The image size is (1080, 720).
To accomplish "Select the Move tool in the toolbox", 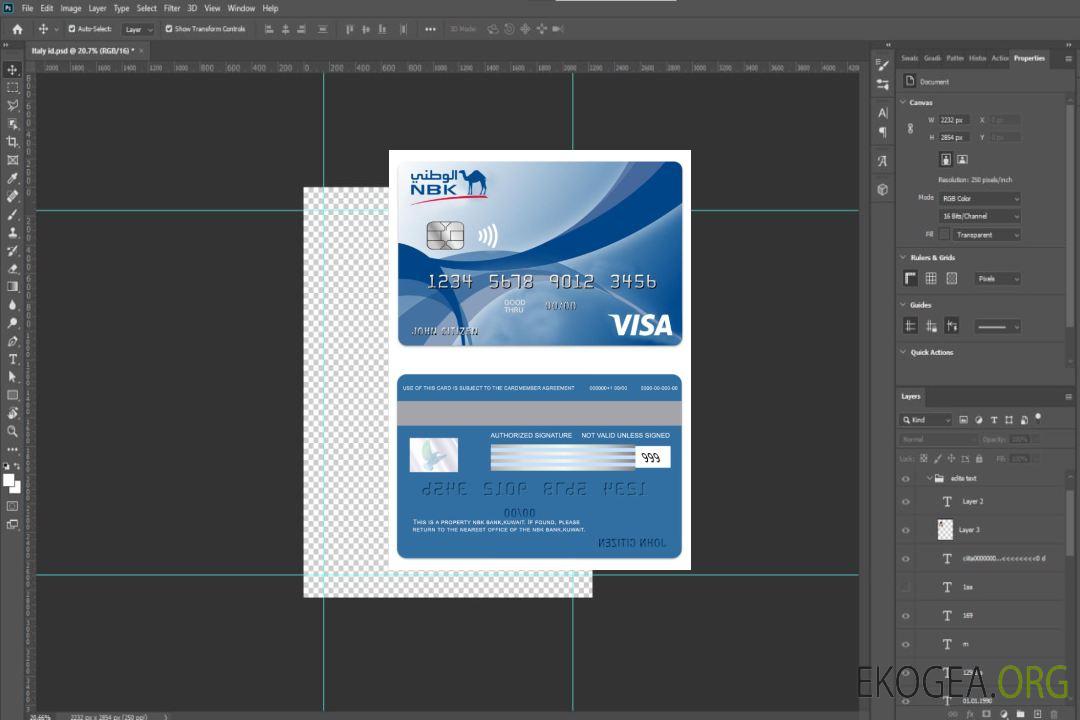I will [12, 70].
